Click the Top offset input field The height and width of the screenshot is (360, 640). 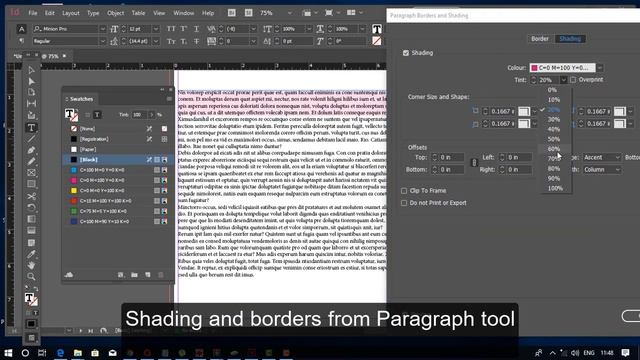[x=451, y=157]
